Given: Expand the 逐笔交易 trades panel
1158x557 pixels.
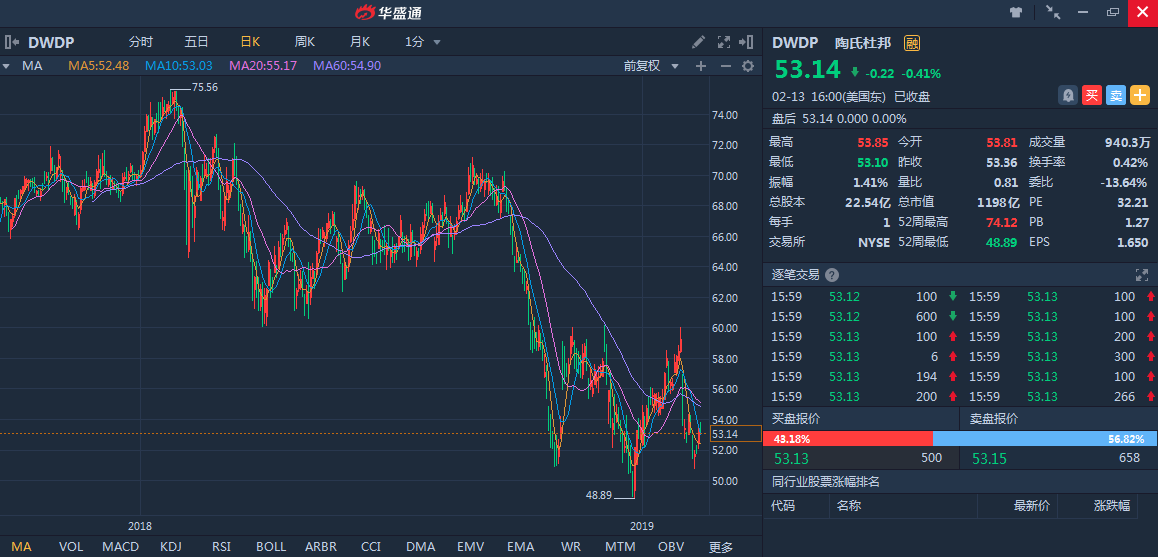Looking at the screenshot, I should click(x=1142, y=275).
